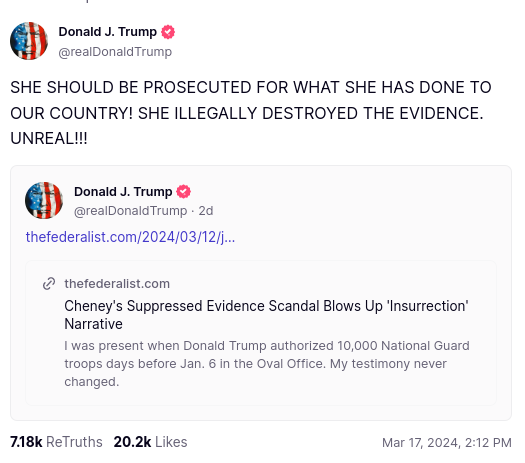The height and width of the screenshot is (463, 525).
Task: Click the Mar 17, 2024 timestamp
Action: pyautogui.click(x=447, y=443)
